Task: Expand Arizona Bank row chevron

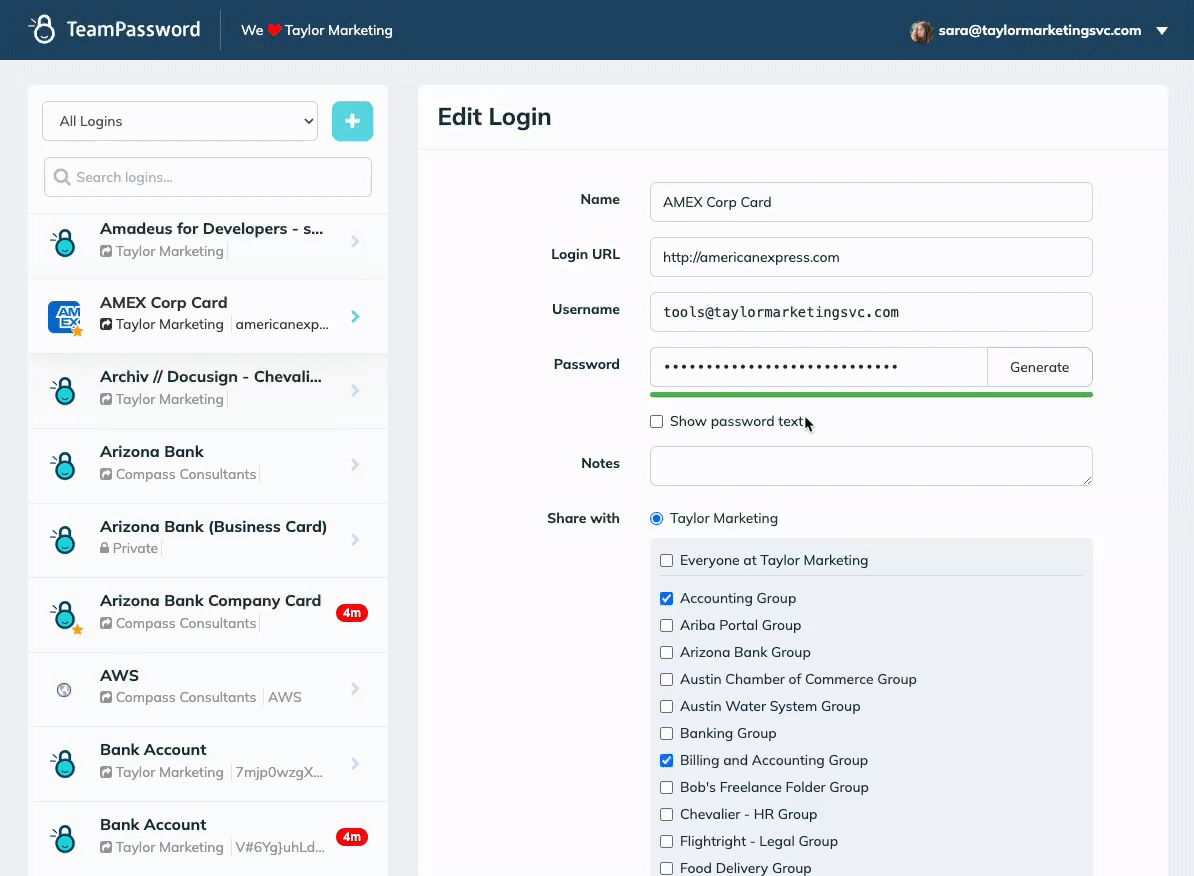Action: click(356, 464)
